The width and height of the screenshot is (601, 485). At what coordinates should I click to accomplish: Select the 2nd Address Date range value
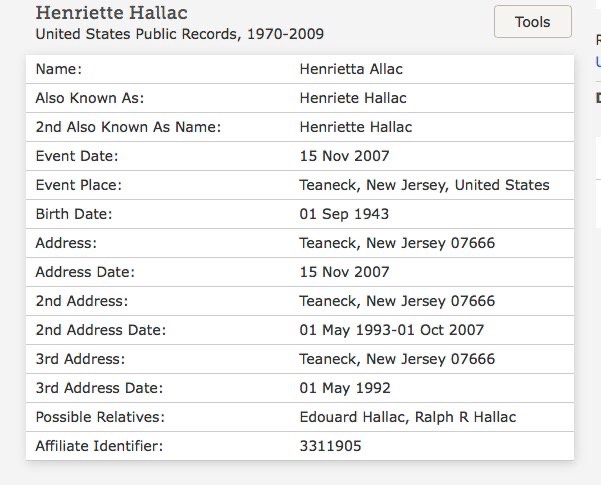pyautogui.click(x=392, y=330)
